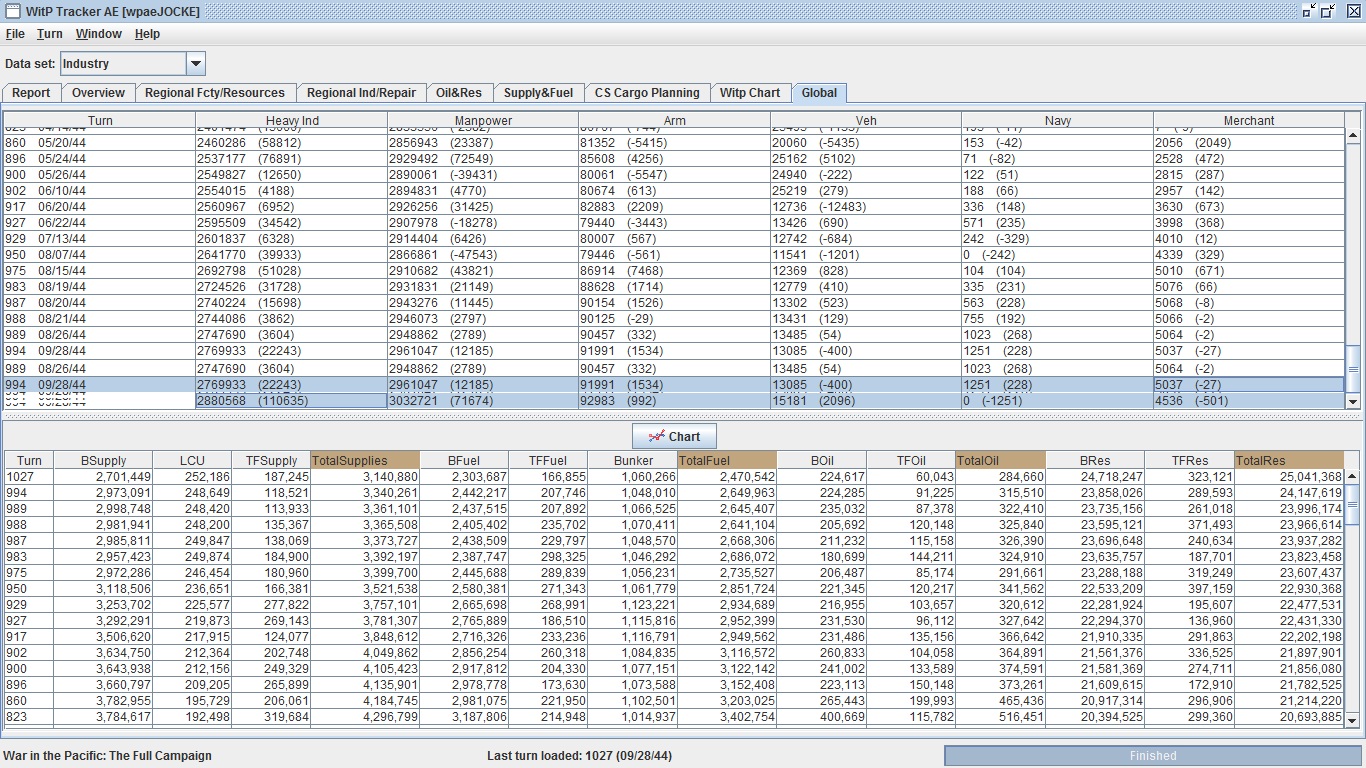The width and height of the screenshot is (1366, 768).
Task: Open the Turn menu
Action: [50, 34]
